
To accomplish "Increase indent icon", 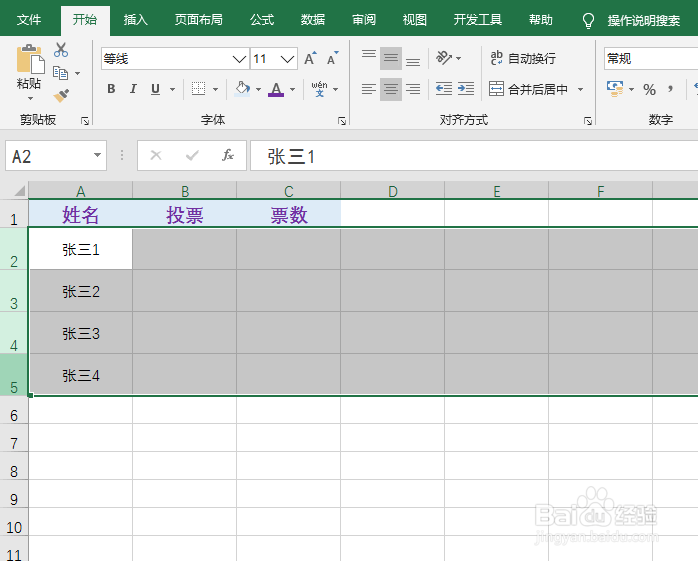I will click(466, 89).
